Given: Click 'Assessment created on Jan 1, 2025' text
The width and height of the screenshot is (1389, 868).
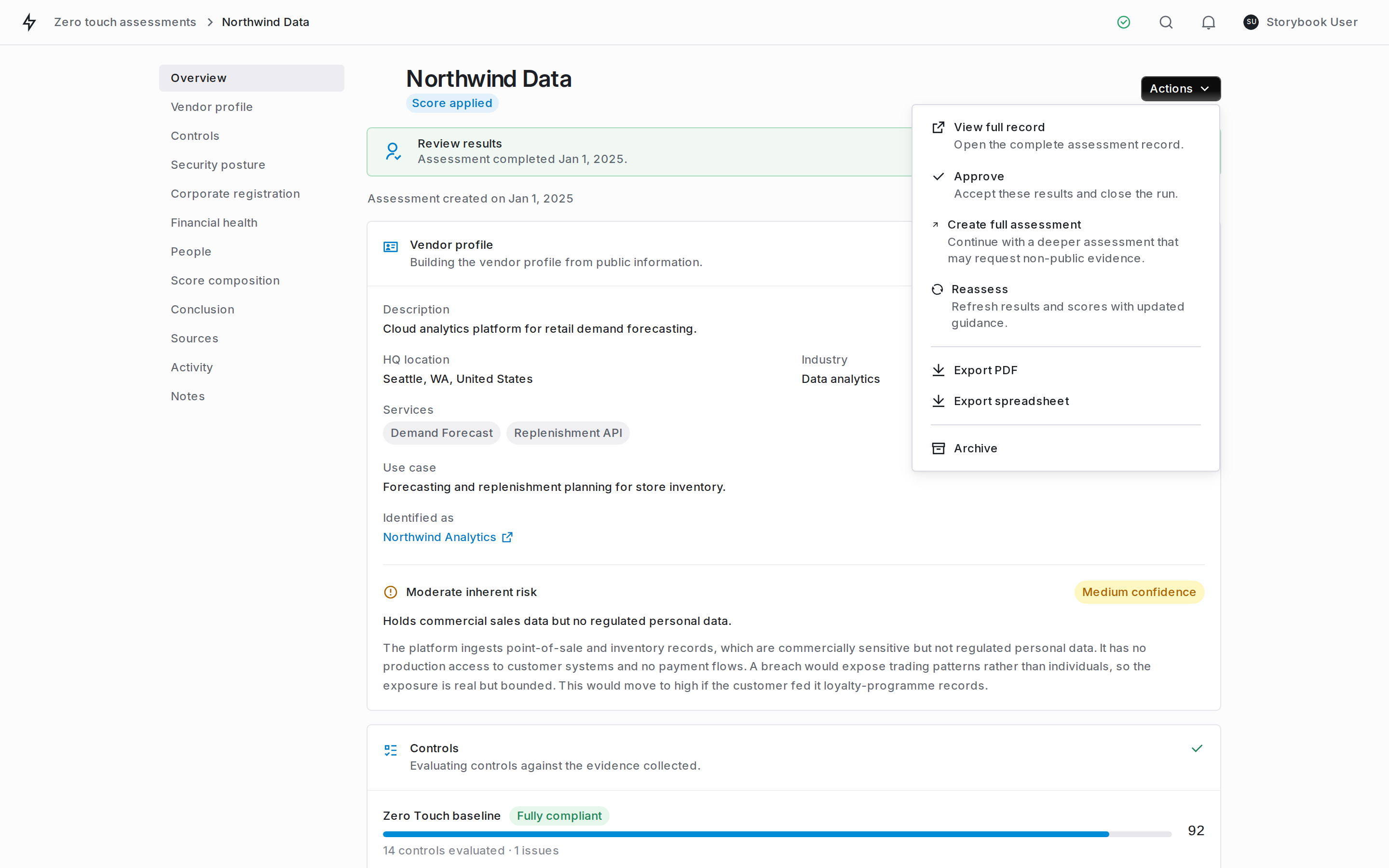Looking at the screenshot, I should pos(470,199).
